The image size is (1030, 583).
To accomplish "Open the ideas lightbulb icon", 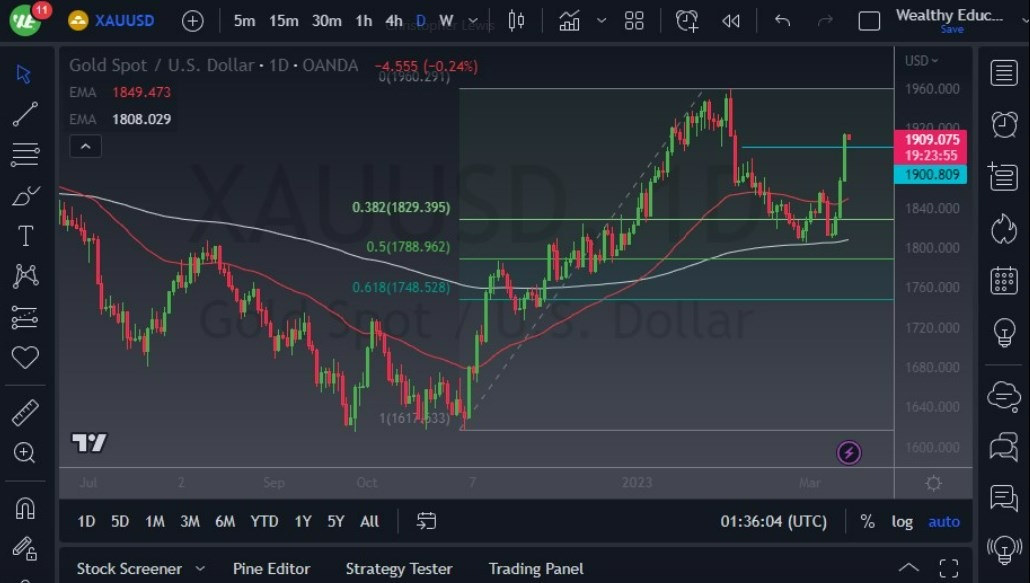I will pyautogui.click(x=1004, y=332).
